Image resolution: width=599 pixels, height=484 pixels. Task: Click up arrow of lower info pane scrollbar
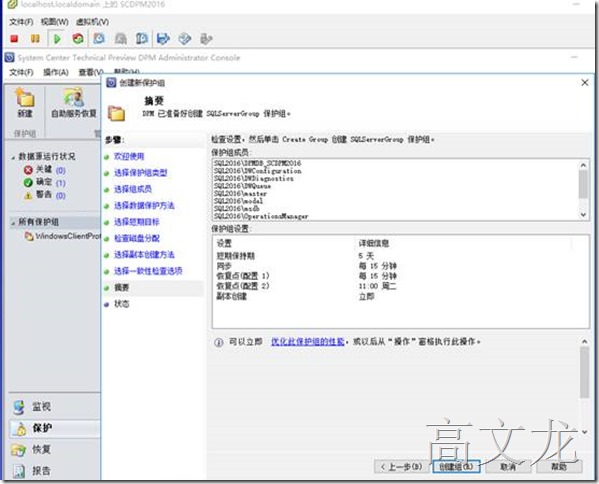[x=584, y=341]
